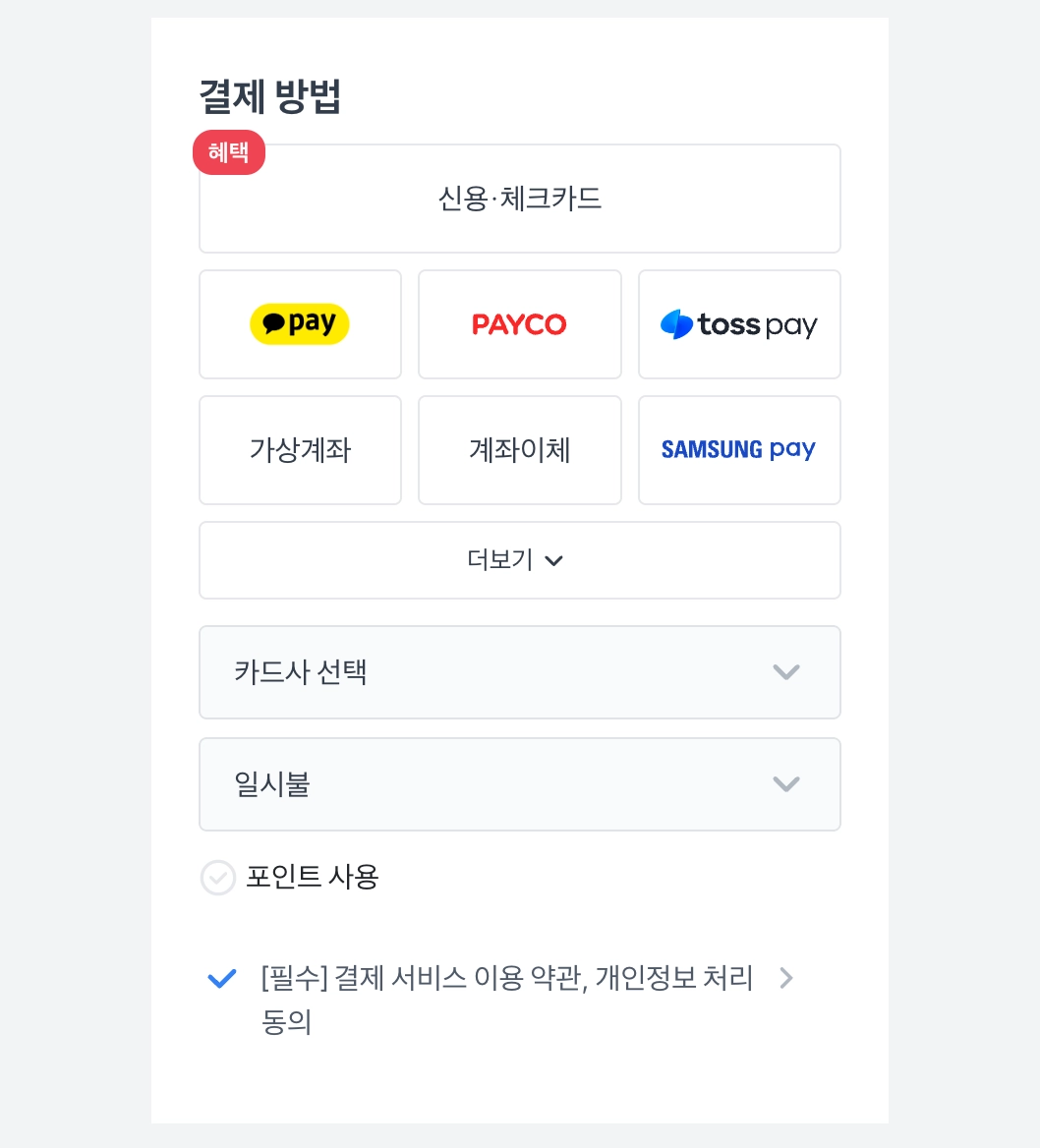The height and width of the screenshot is (1148, 1040).
Task: Click the blue checkmark icon for terms
Action: [221, 978]
